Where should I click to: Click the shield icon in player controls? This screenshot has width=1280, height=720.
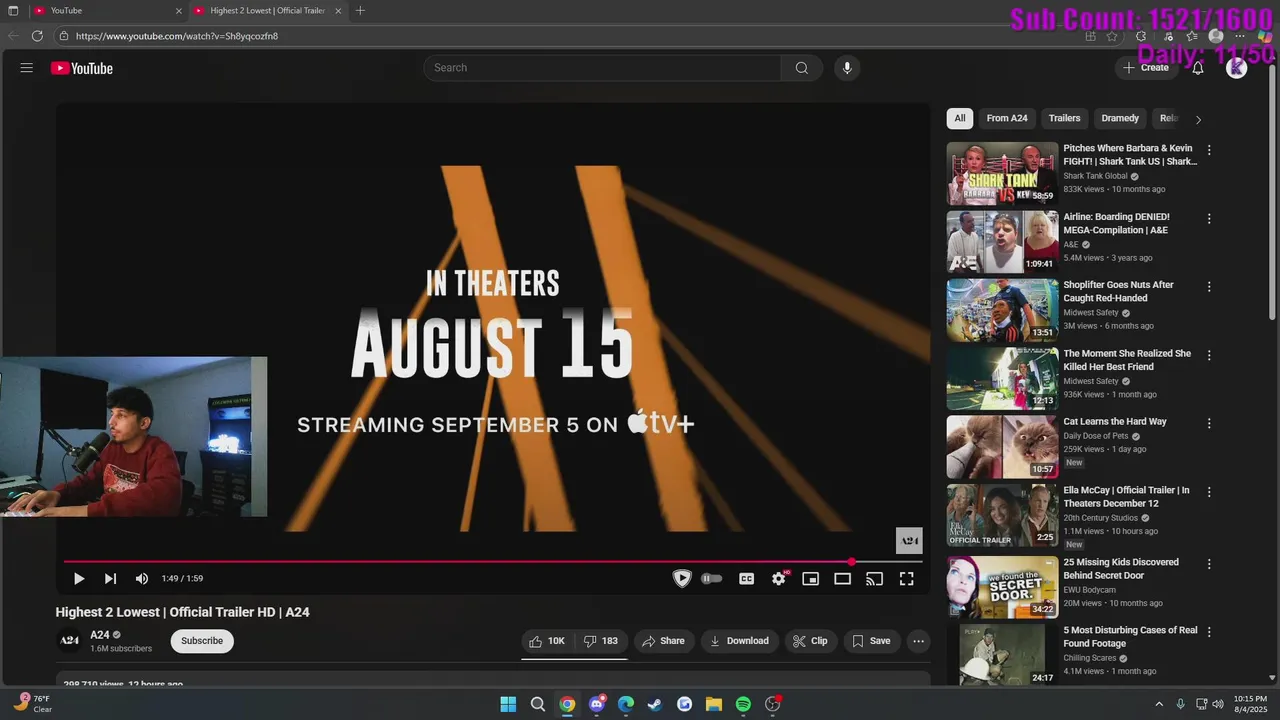point(682,579)
